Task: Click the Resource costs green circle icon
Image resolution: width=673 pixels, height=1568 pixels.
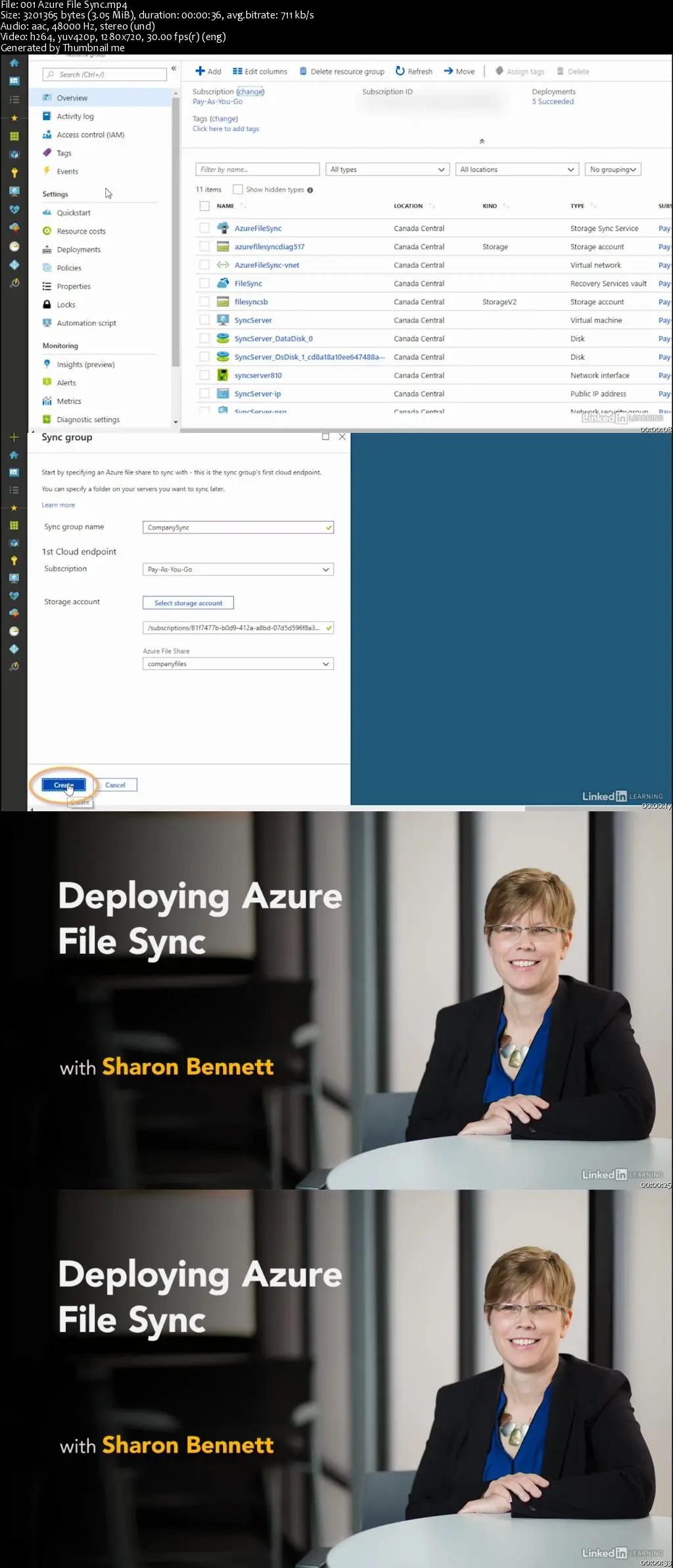Action: [47, 231]
